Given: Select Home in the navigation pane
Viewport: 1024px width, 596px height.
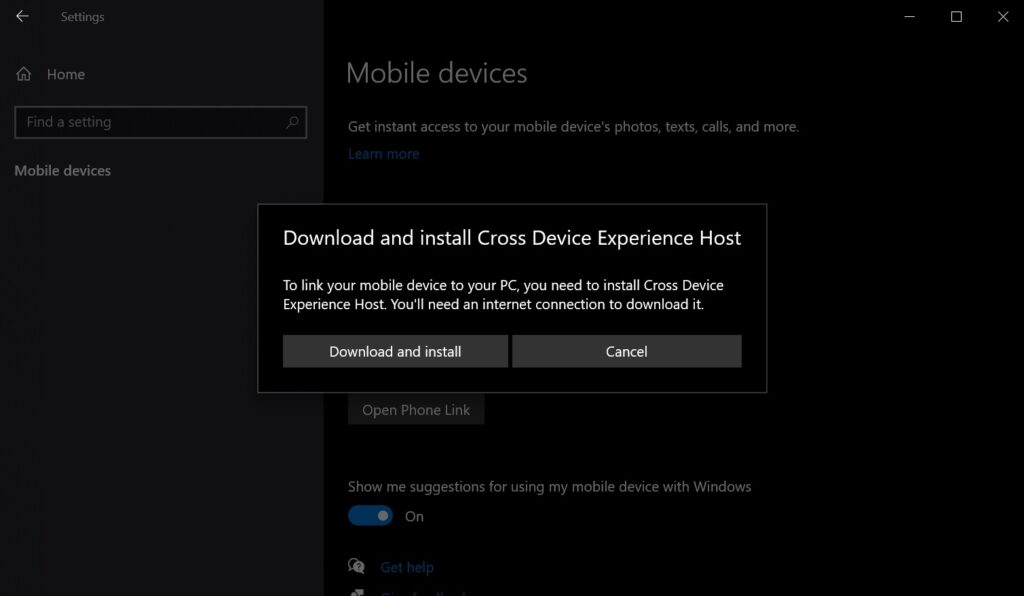Looking at the screenshot, I should 66,74.
